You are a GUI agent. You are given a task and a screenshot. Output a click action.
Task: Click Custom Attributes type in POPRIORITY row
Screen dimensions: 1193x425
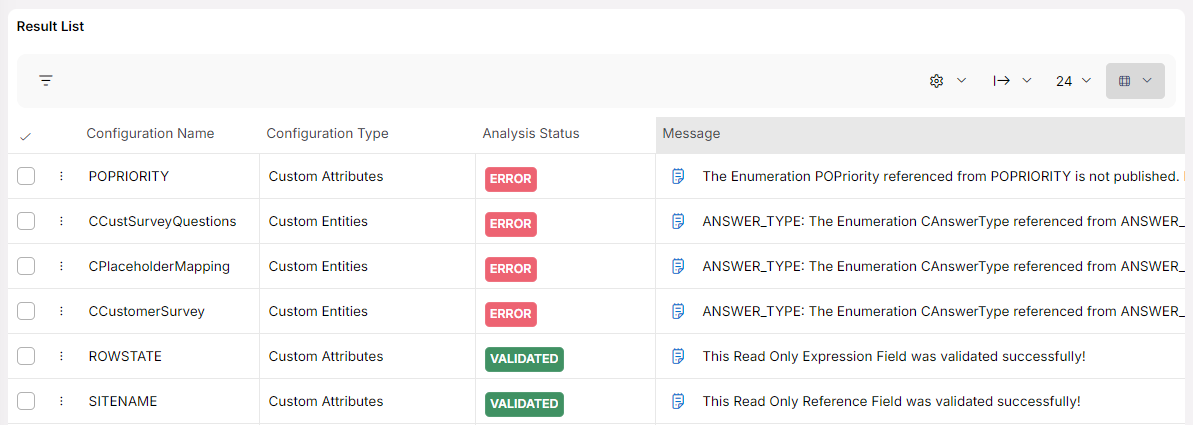pyautogui.click(x=326, y=176)
